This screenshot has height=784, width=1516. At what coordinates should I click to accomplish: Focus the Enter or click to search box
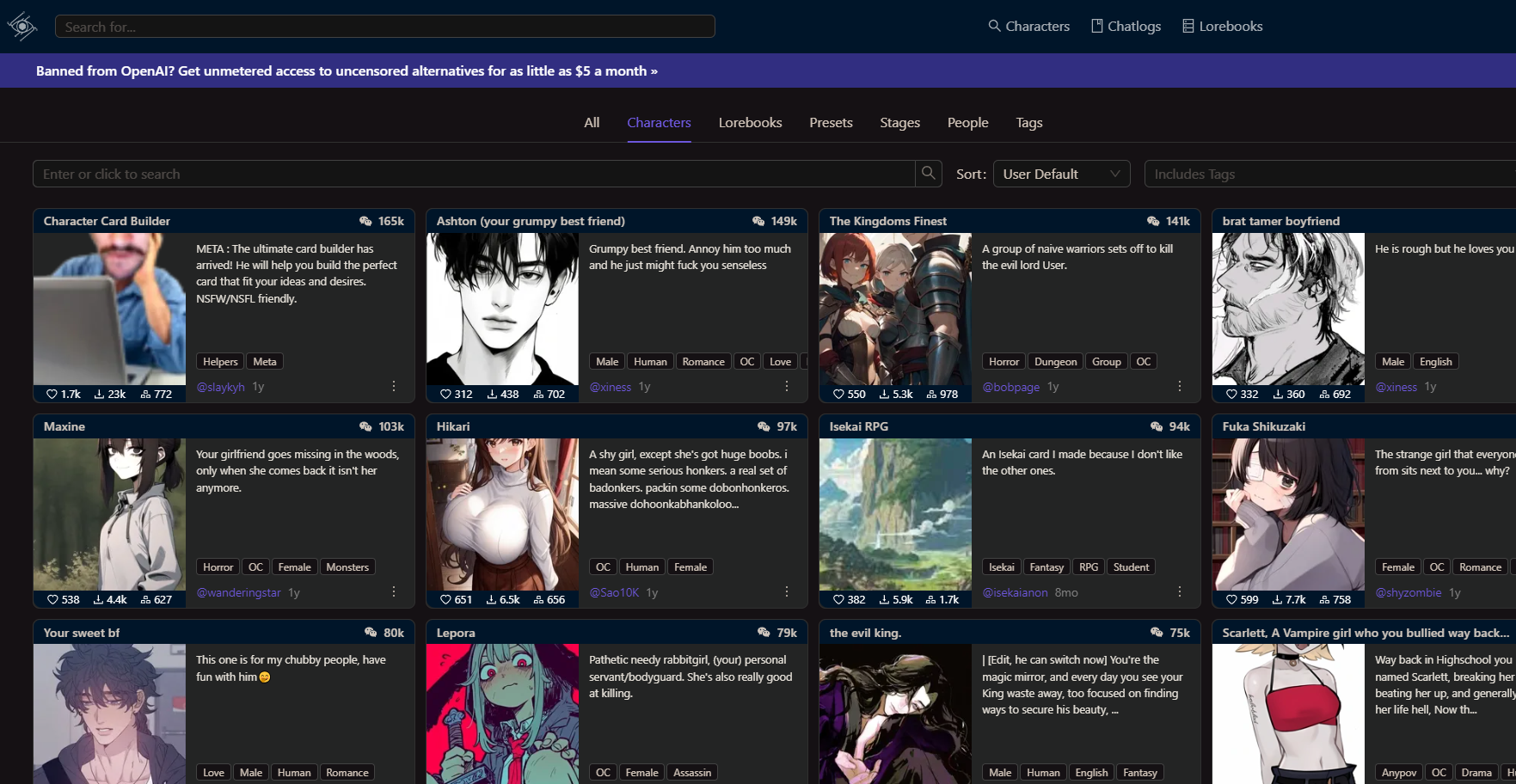(x=474, y=174)
